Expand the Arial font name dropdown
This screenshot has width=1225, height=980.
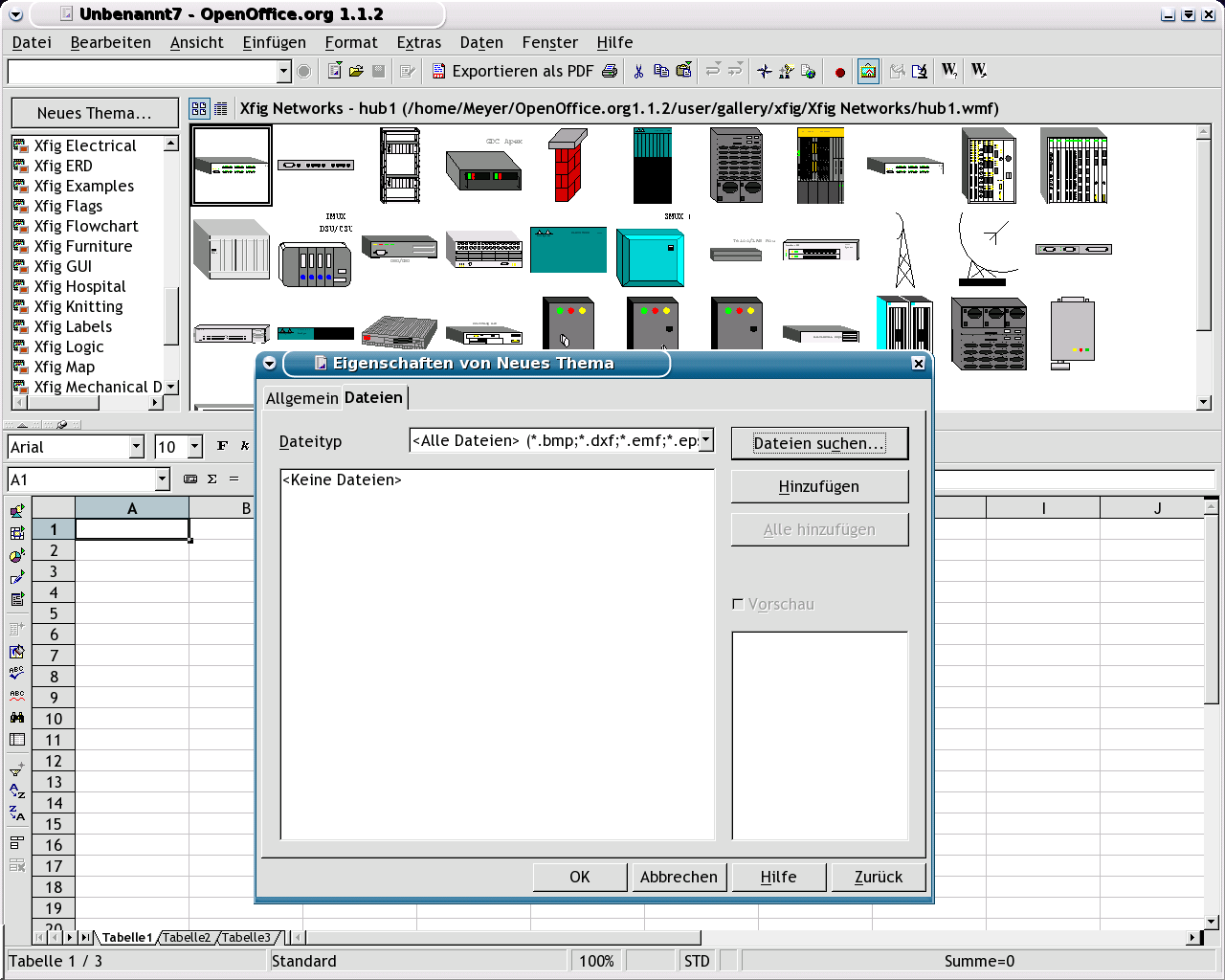pos(136,447)
